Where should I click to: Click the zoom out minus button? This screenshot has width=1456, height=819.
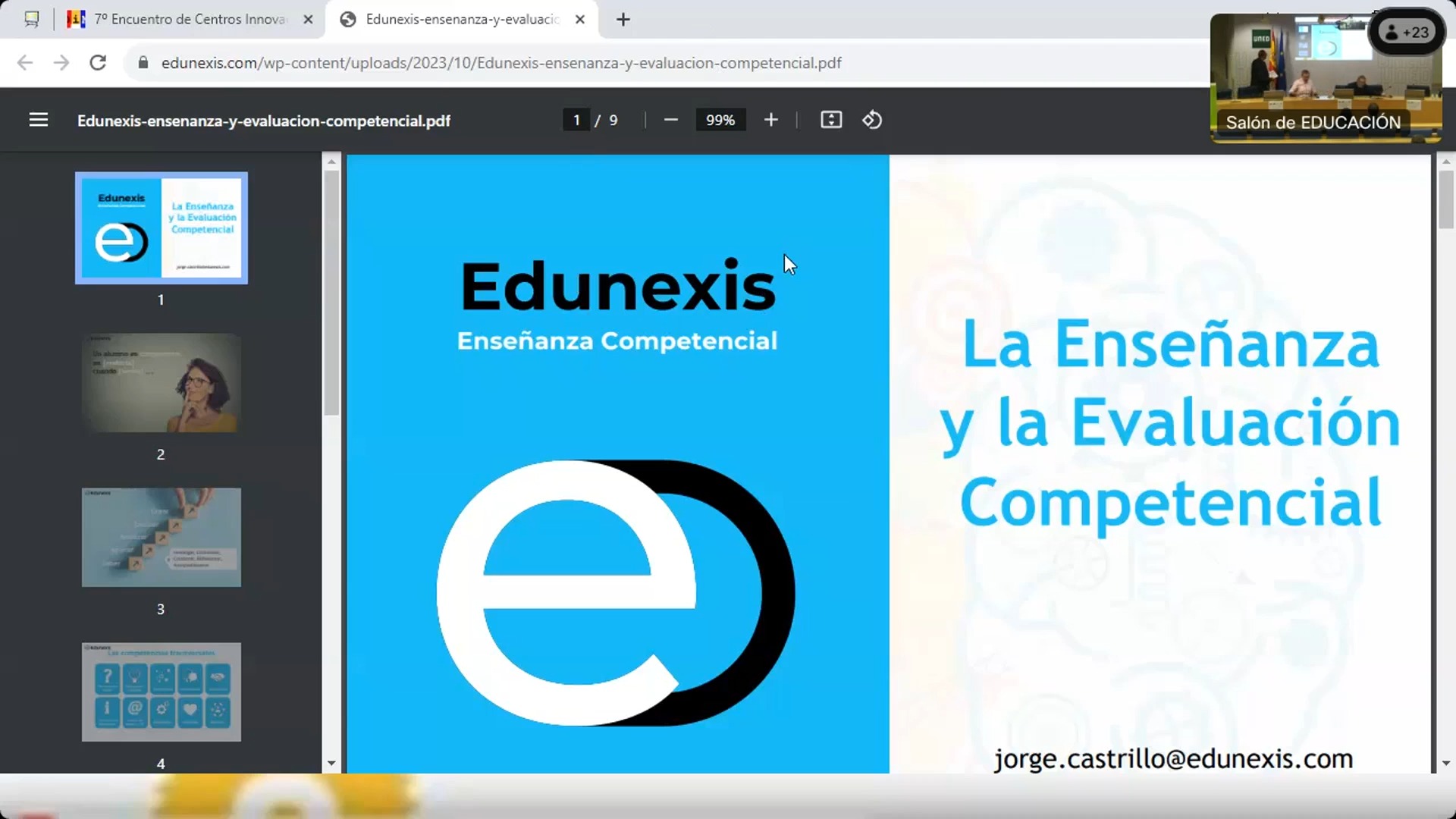click(670, 120)
